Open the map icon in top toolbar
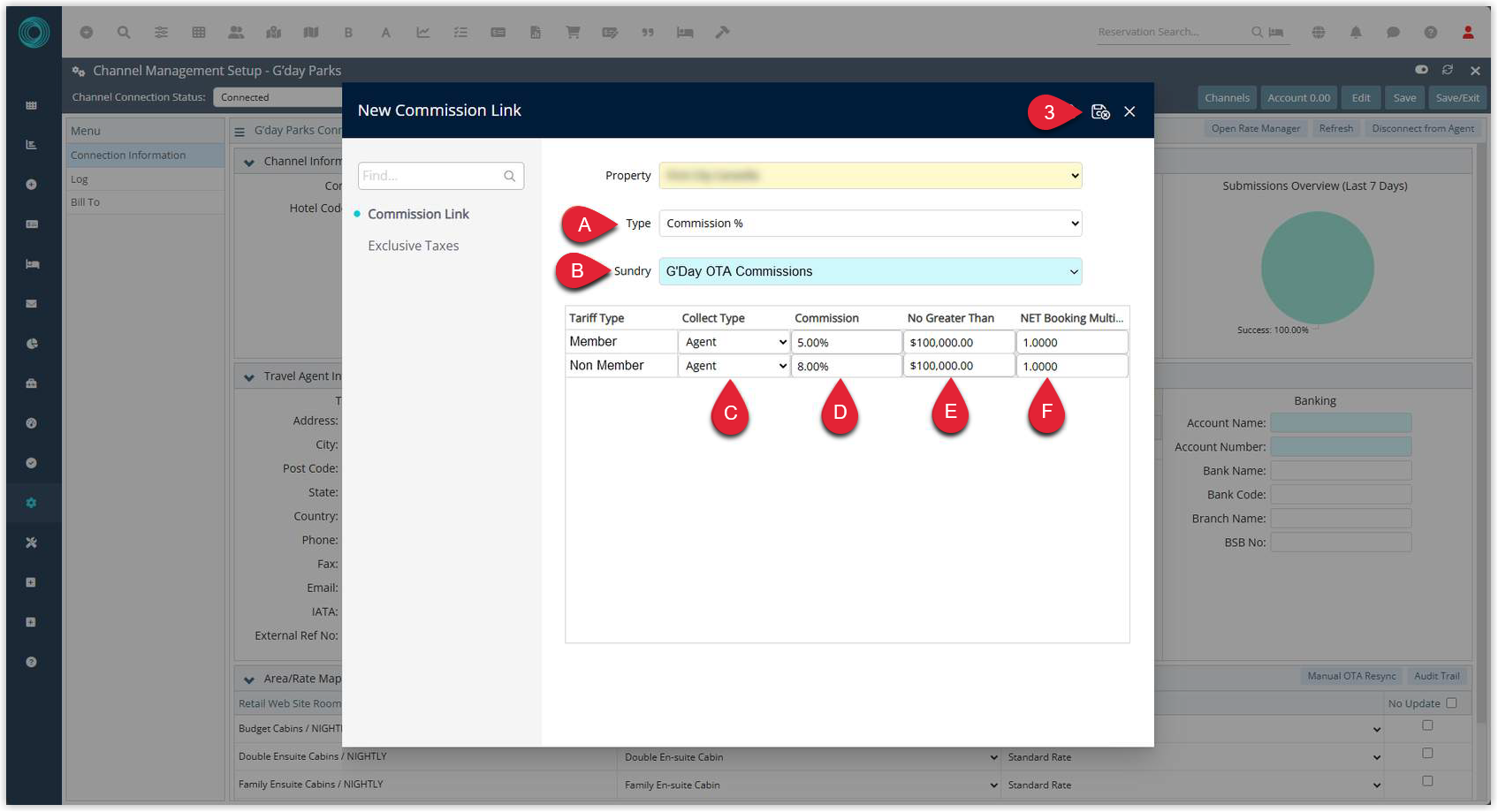This screenshot has height=812, width=1498. pos(311,32)
